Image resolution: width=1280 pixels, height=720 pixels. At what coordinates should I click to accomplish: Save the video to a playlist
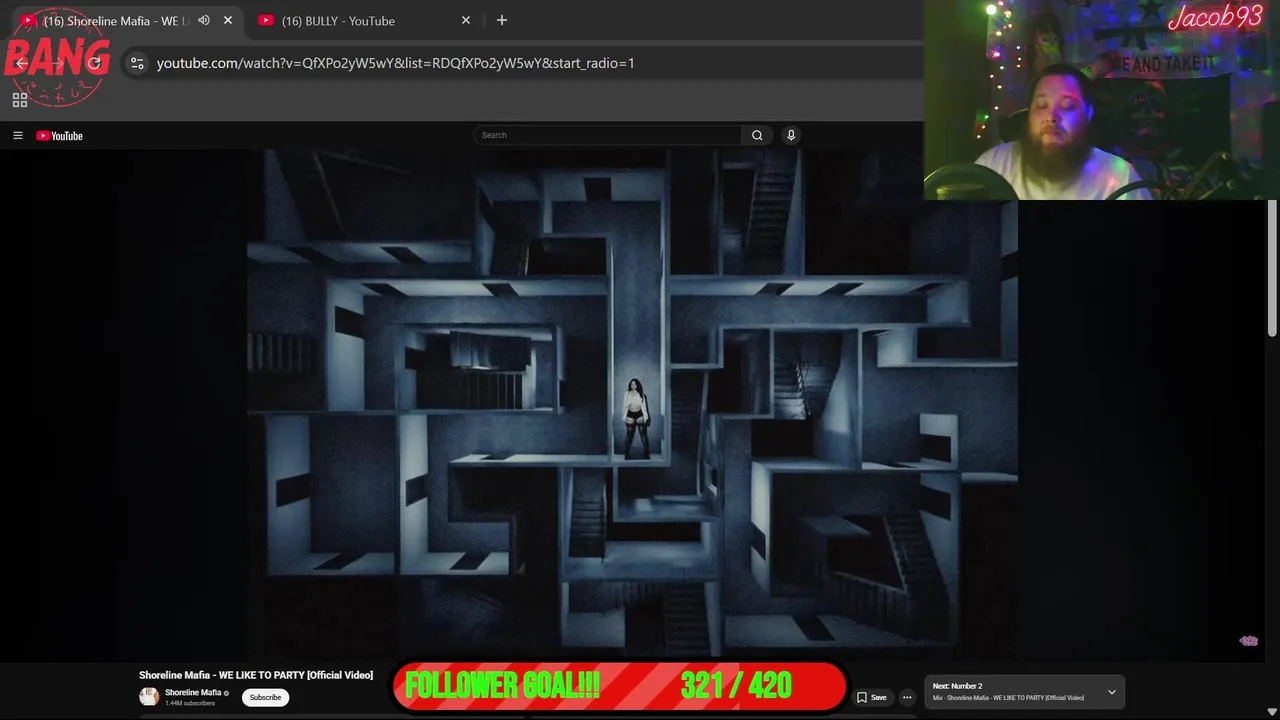[871, 697]
